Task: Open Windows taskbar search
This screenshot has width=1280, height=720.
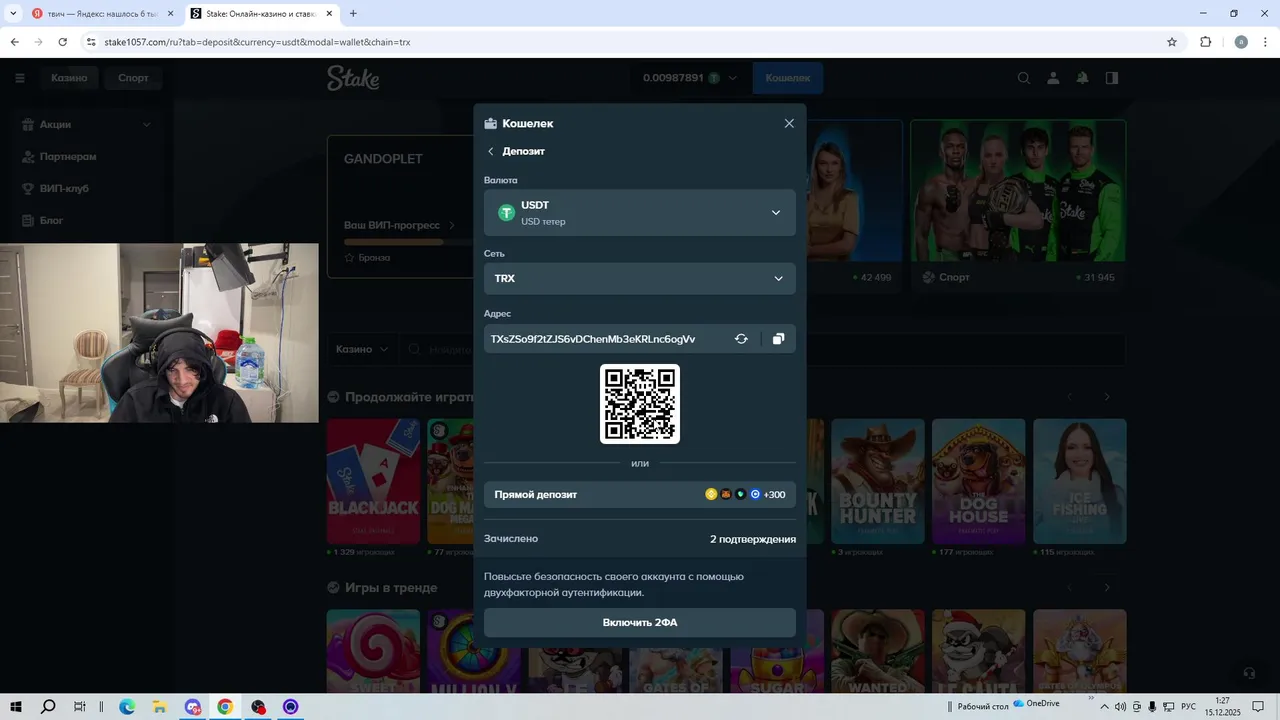Action: 48,707
